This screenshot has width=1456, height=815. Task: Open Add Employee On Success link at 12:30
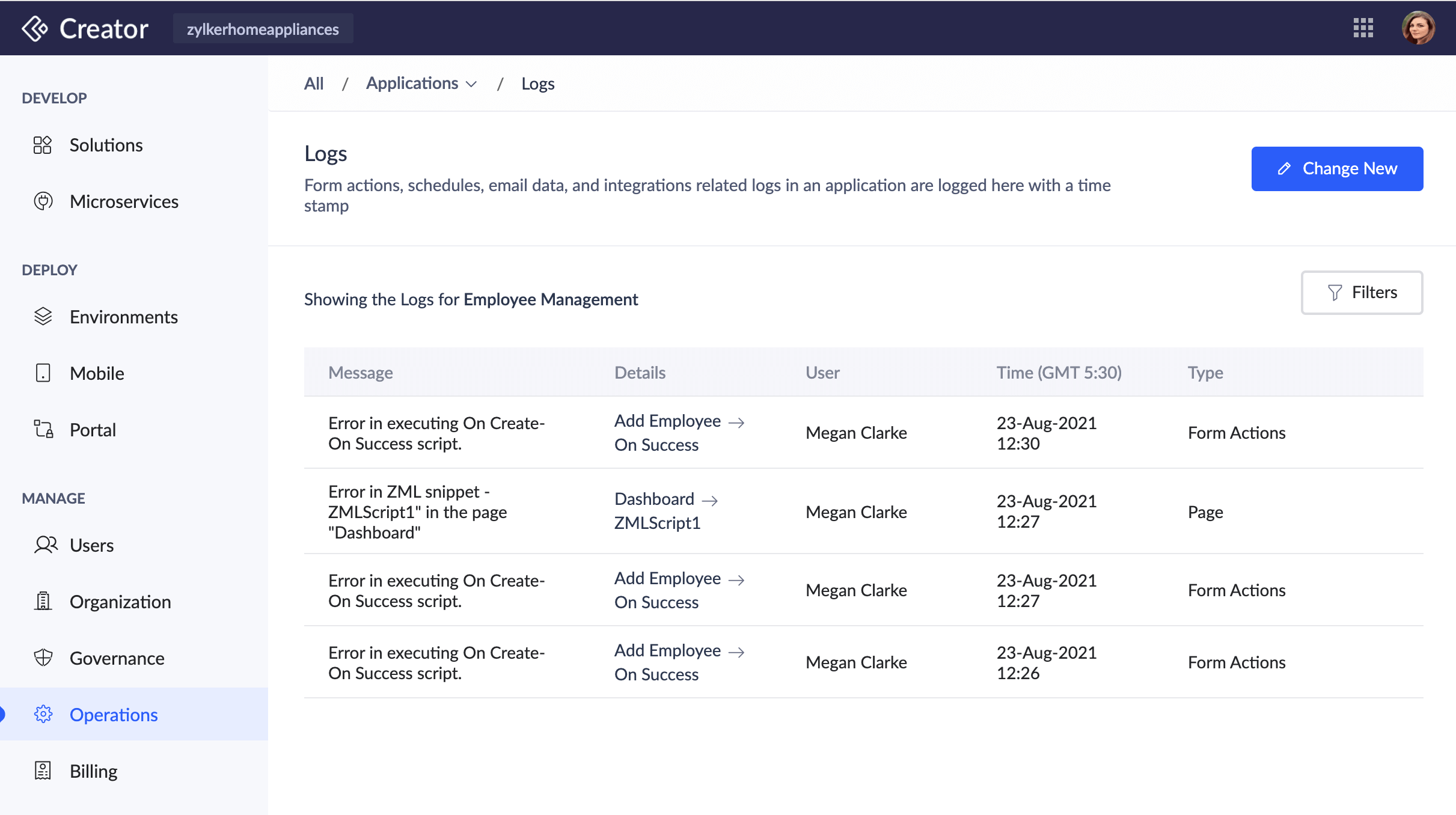click(679, 433)
